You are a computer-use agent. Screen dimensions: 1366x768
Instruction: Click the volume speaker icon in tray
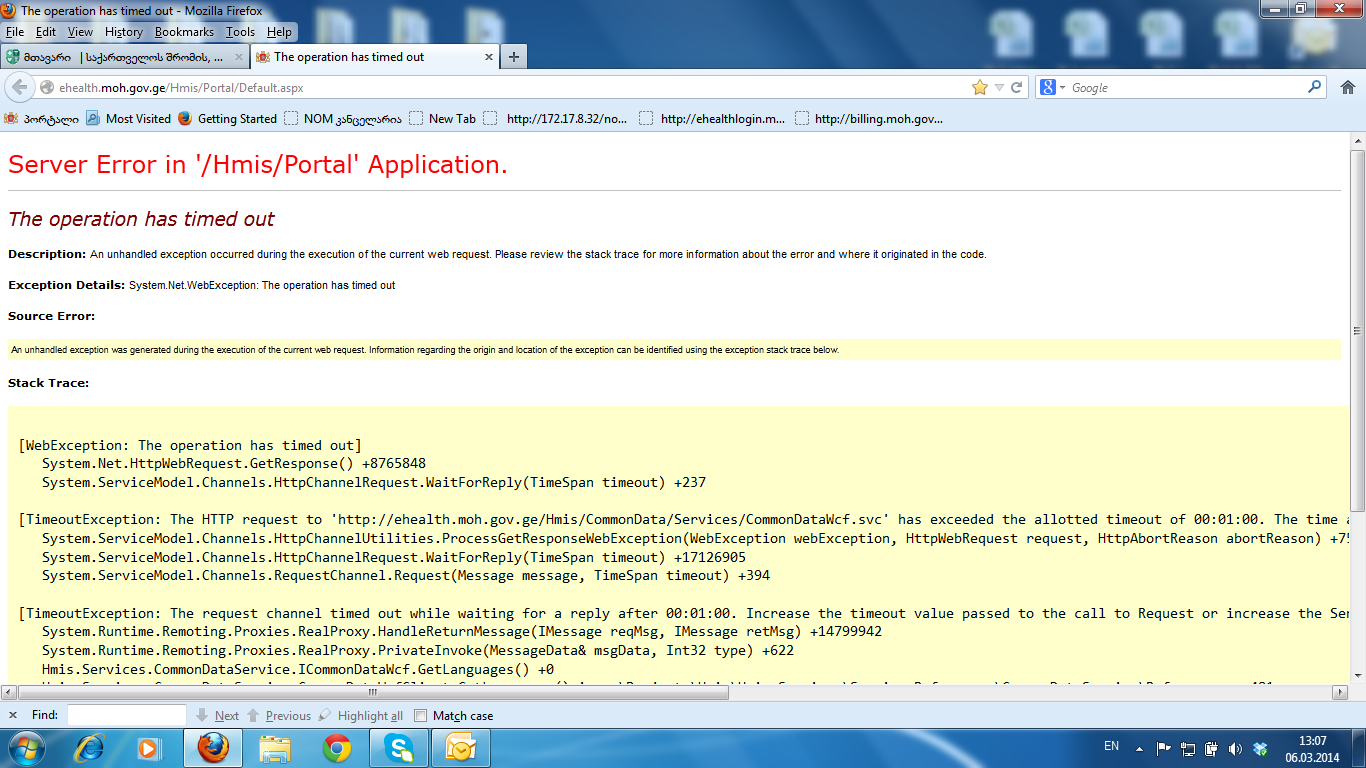1234,748
